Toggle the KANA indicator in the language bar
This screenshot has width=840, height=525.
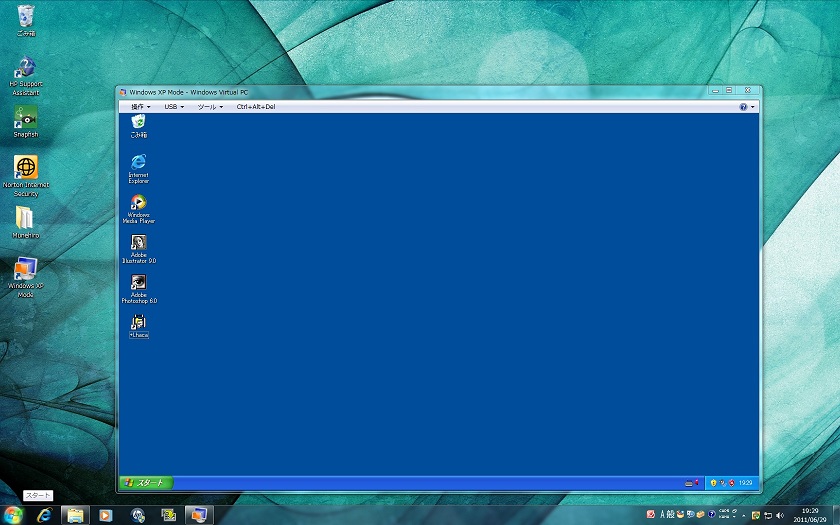pyautogui.click(x=724, y=516)
